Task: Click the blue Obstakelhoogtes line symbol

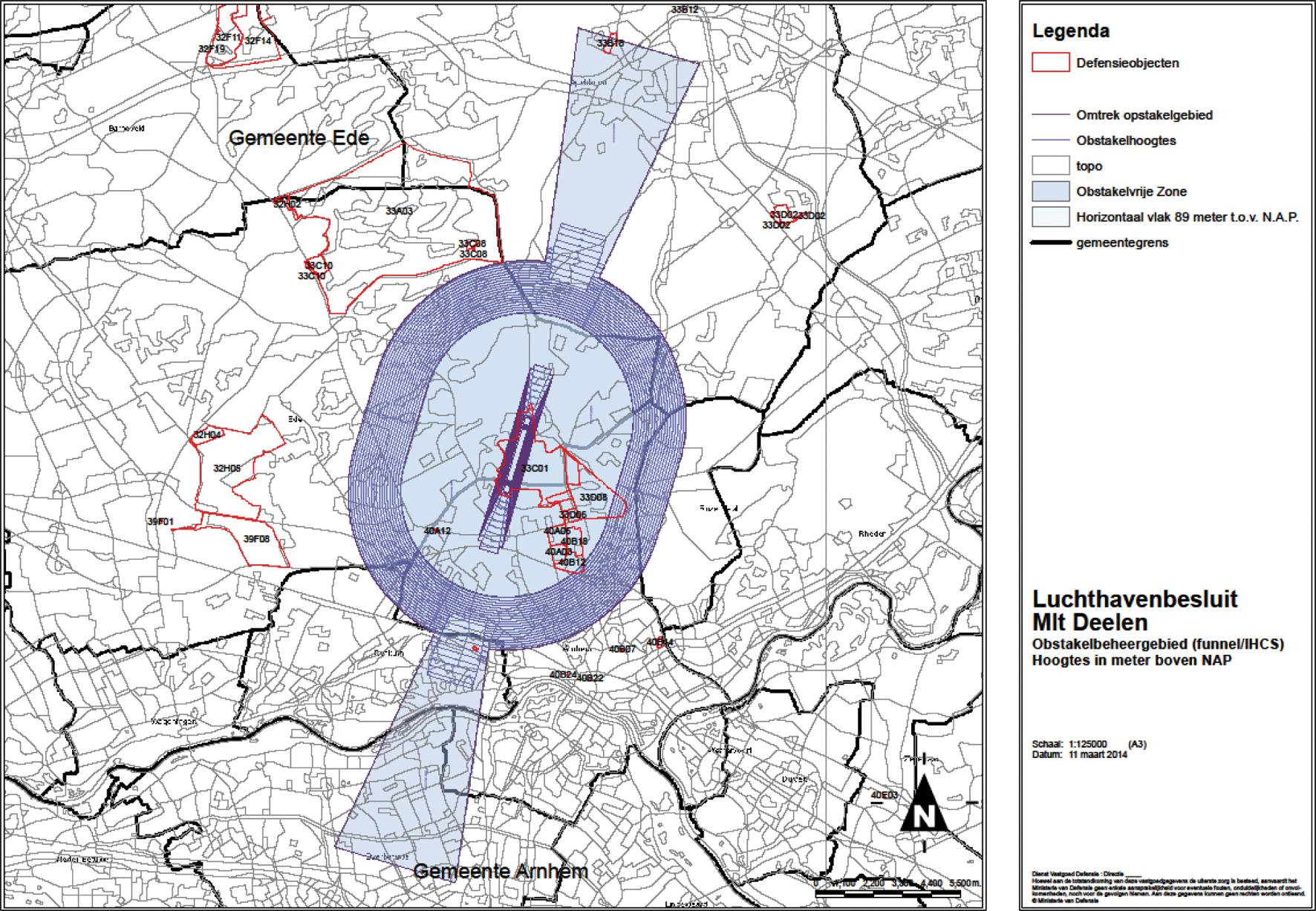Action: click(1050, 140)
